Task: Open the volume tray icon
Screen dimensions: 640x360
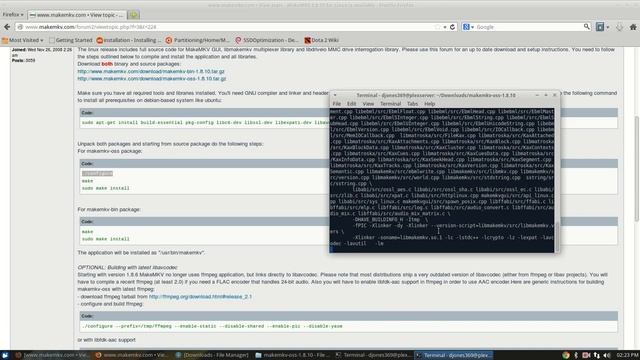Action: (607, 355)
